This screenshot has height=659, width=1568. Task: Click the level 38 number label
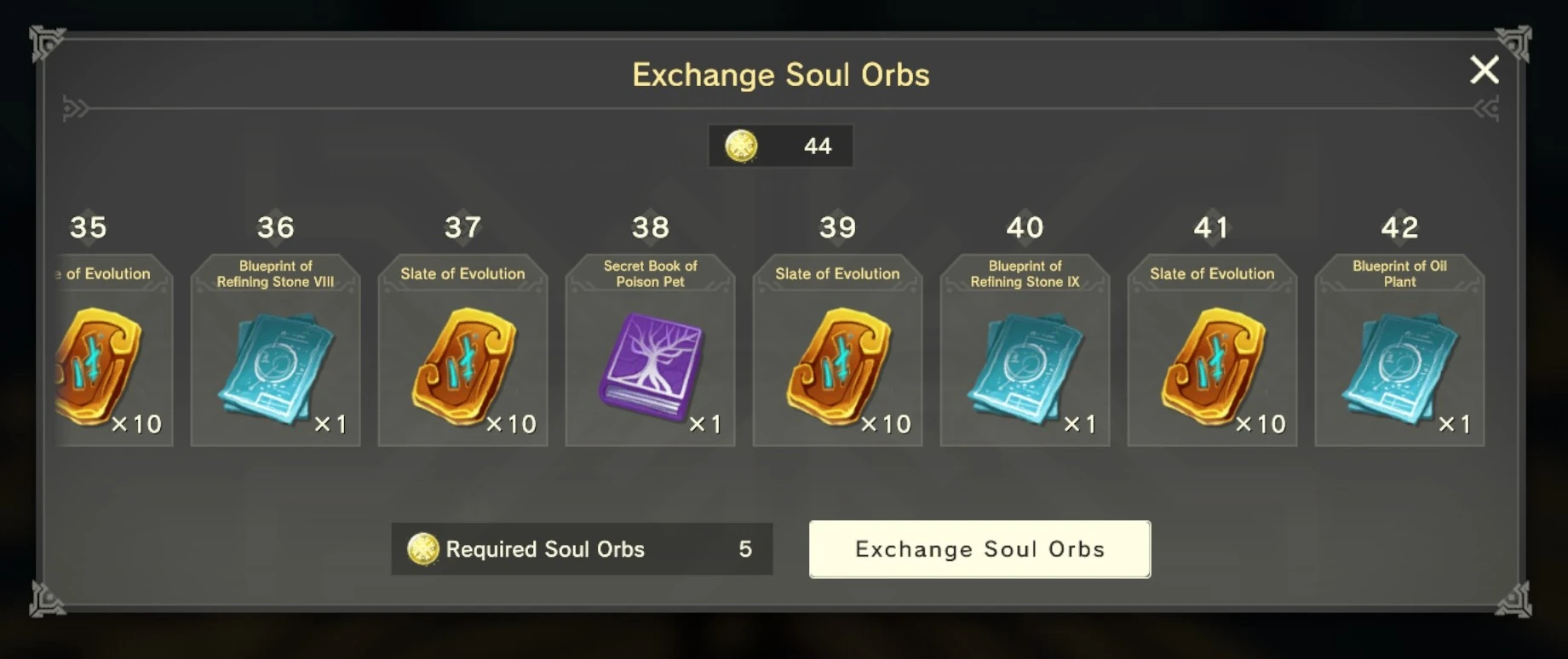(651, 227)
